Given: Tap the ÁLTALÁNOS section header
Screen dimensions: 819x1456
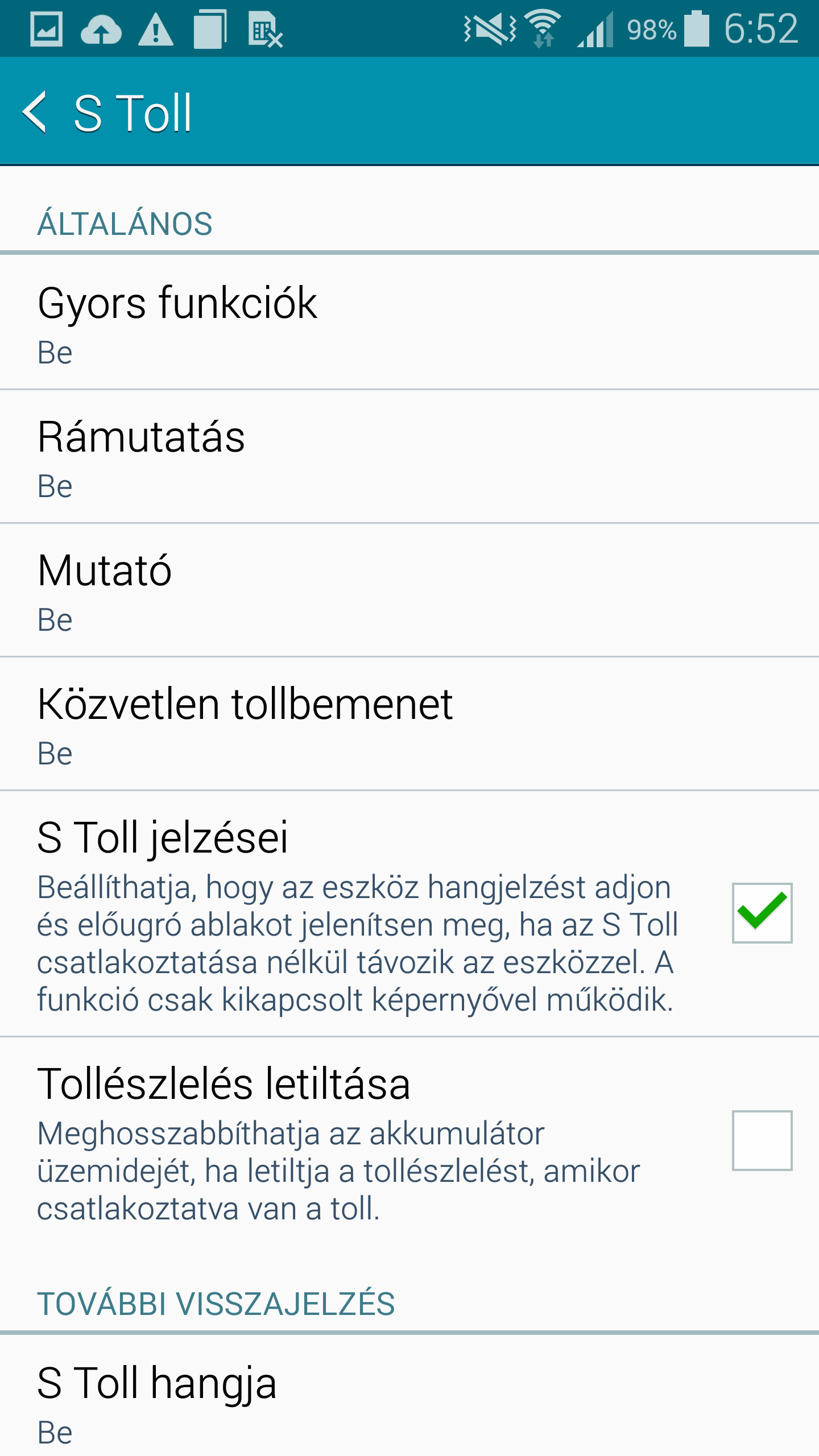Looking at the screenshot, I should (x=125, y=224).
